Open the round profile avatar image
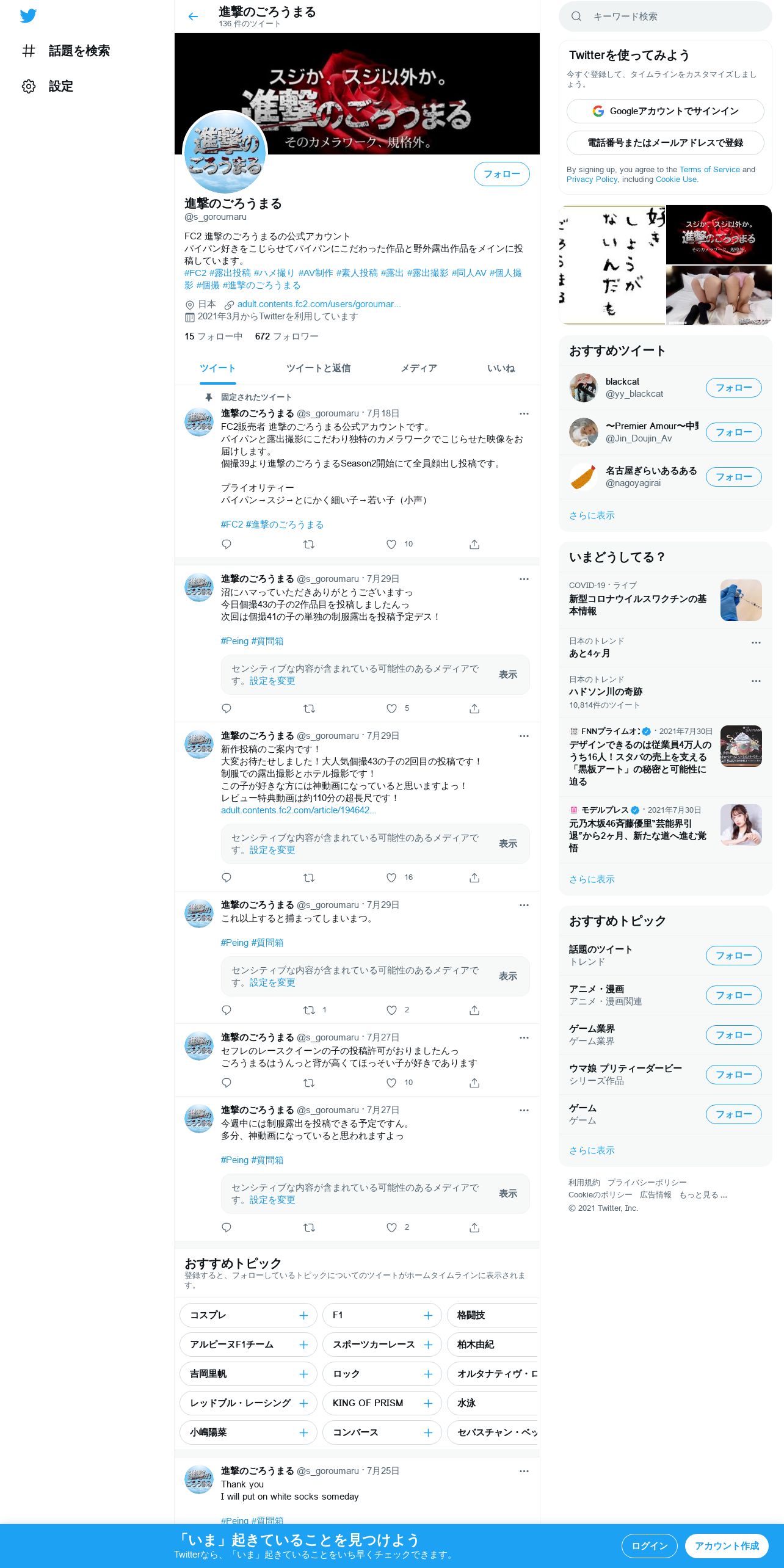 (225, 153)
